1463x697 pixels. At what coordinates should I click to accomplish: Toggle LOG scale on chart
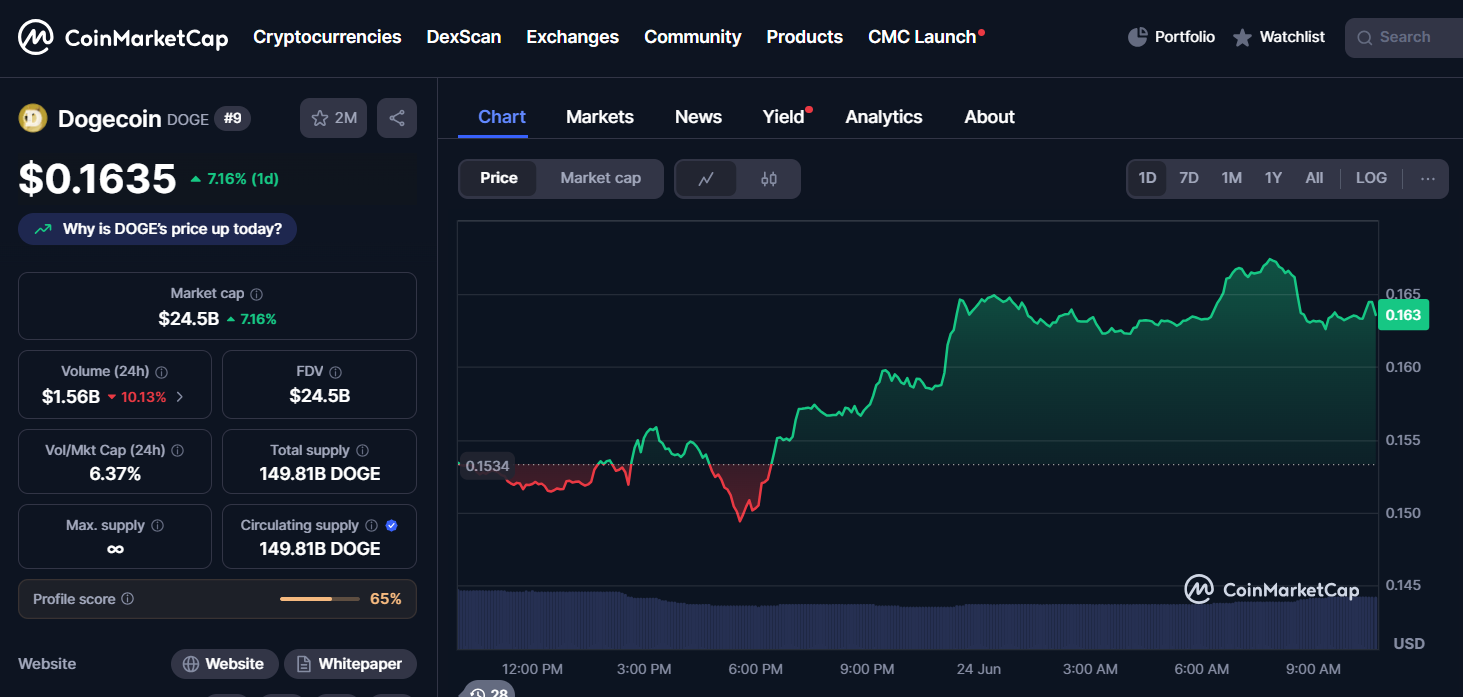point(1371,178)
